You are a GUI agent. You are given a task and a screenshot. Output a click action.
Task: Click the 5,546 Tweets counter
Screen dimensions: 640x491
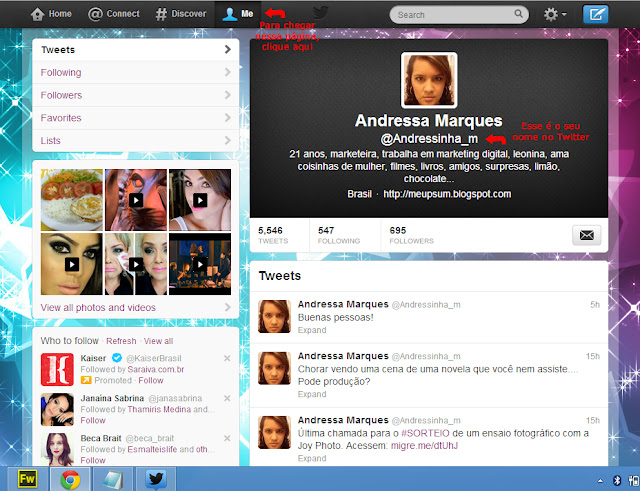(x=273, y=236)
